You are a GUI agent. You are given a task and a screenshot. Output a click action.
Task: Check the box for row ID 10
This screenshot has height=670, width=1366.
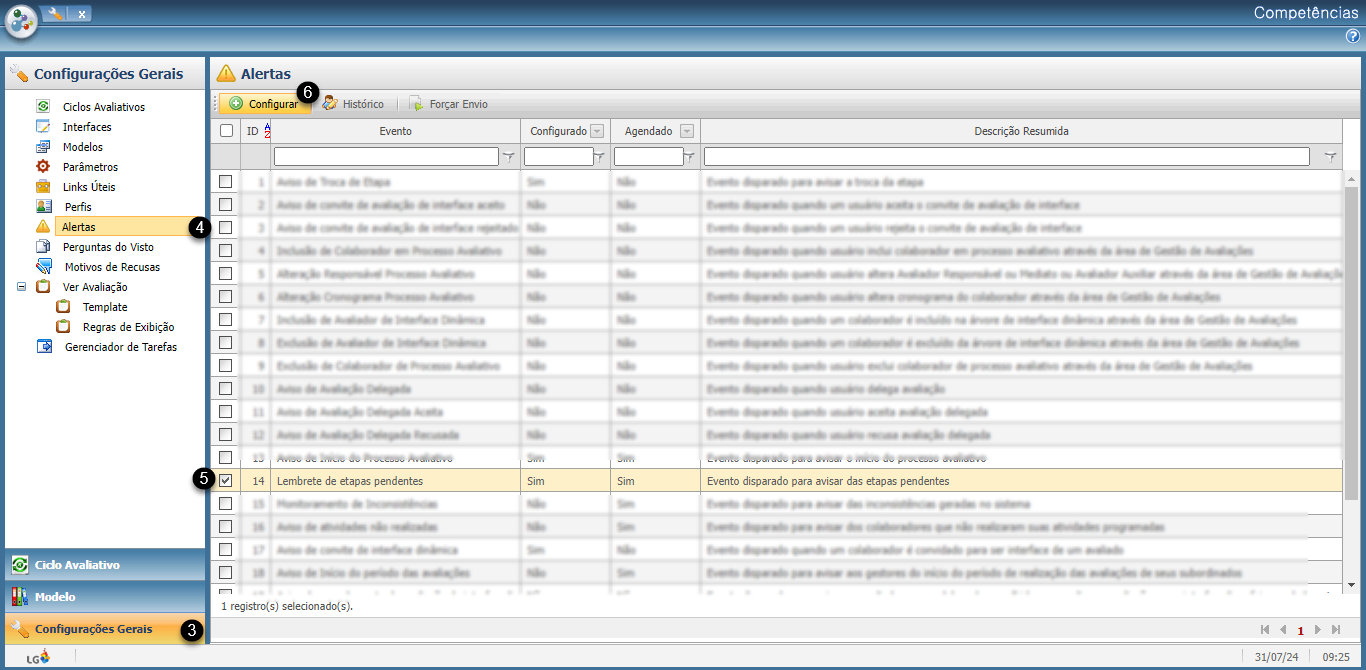click(226, 388)
